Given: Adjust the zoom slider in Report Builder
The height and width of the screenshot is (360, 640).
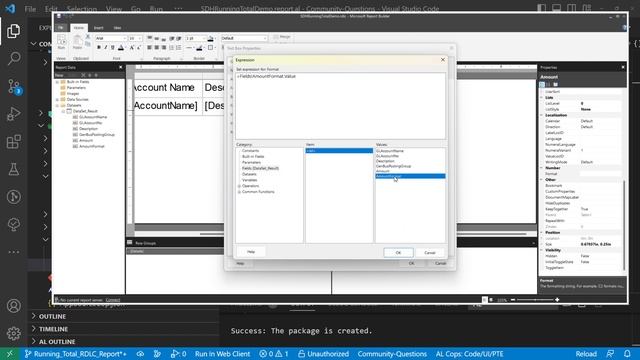Looking at the screenshot, I should pos(535,300).
